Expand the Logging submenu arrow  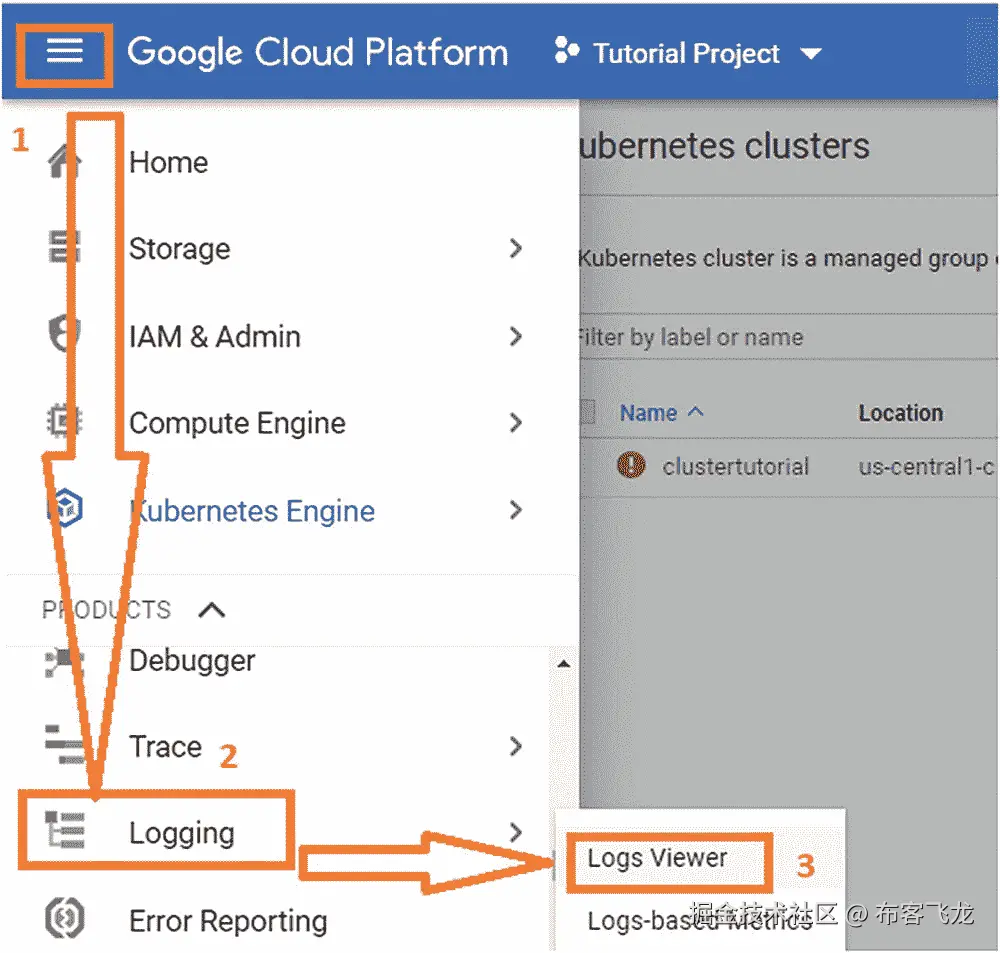coord(516,832)
